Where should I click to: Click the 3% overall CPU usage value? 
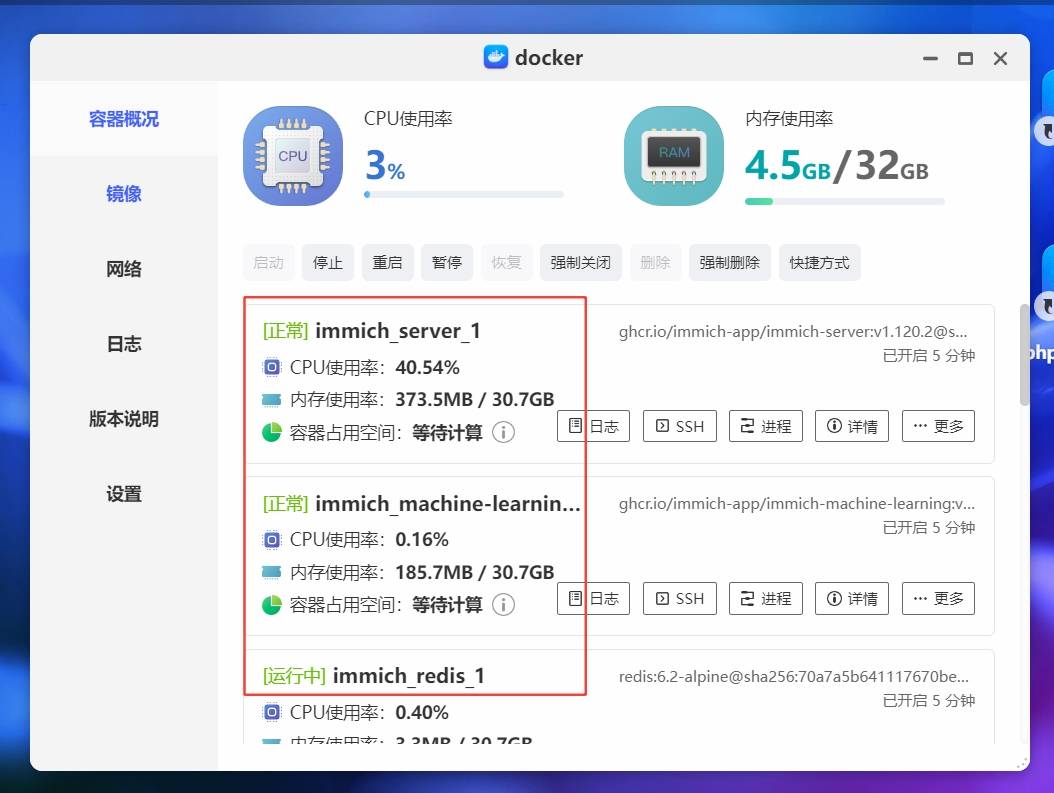tap(385, 165)
